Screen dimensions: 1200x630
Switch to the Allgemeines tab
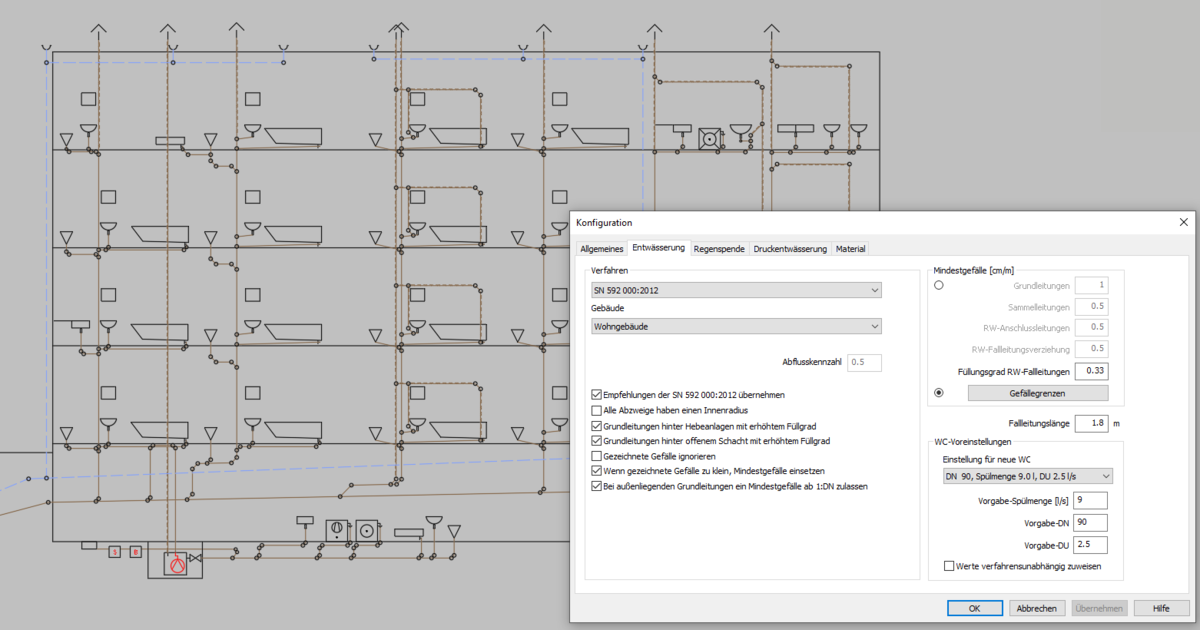[603, 248]
